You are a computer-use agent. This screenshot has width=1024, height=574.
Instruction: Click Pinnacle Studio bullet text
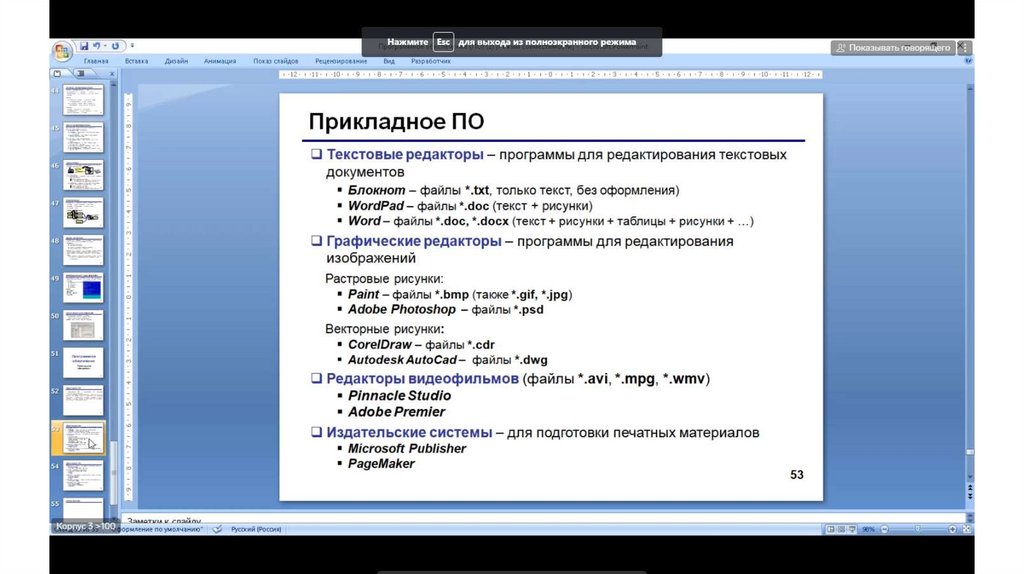pos(399,396)
